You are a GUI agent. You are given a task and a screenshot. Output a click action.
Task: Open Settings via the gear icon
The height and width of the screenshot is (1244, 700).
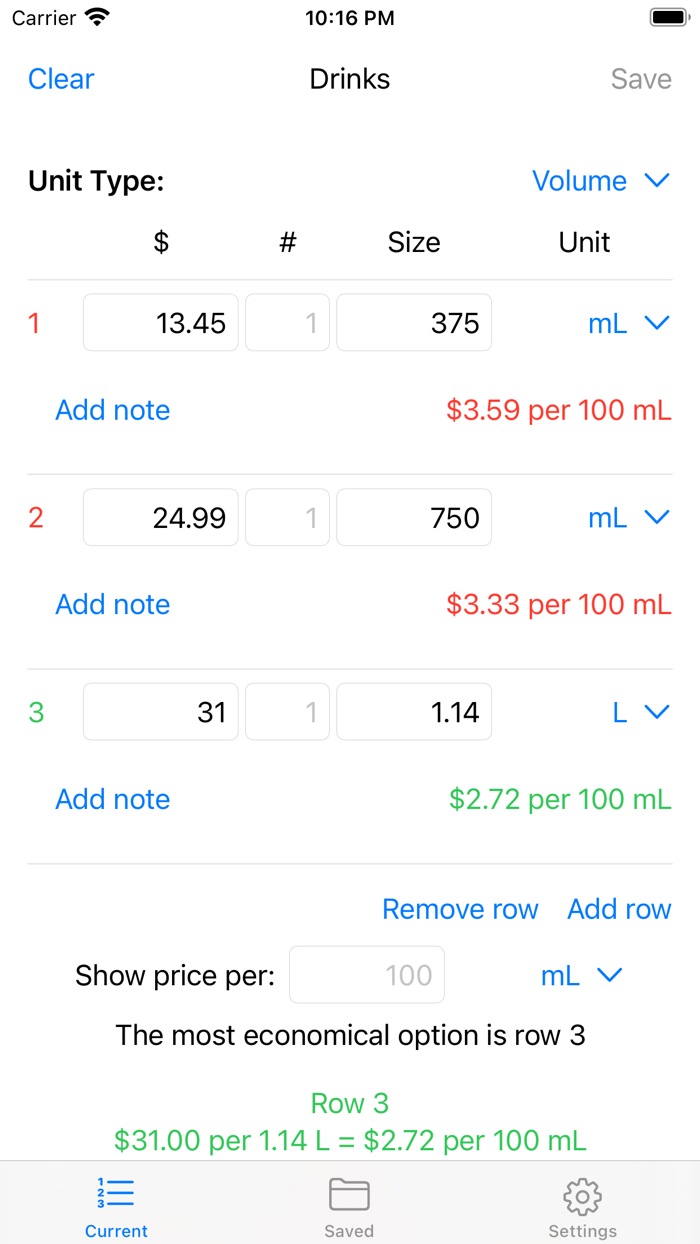pos(582,1196)
